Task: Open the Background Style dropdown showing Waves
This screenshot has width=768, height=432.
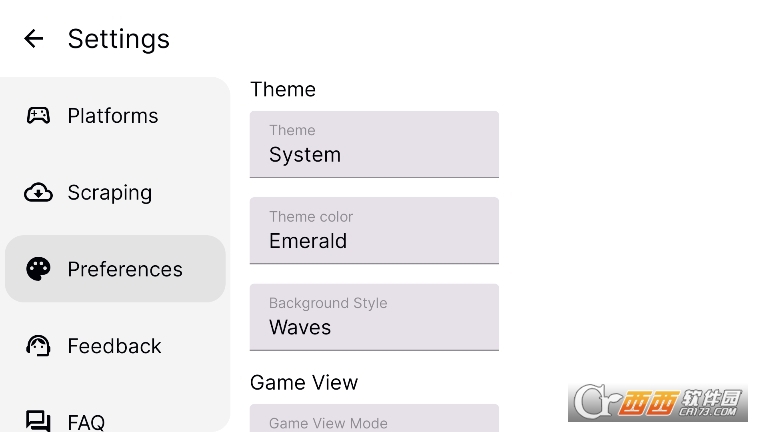Action: click(x=374, y=317)
